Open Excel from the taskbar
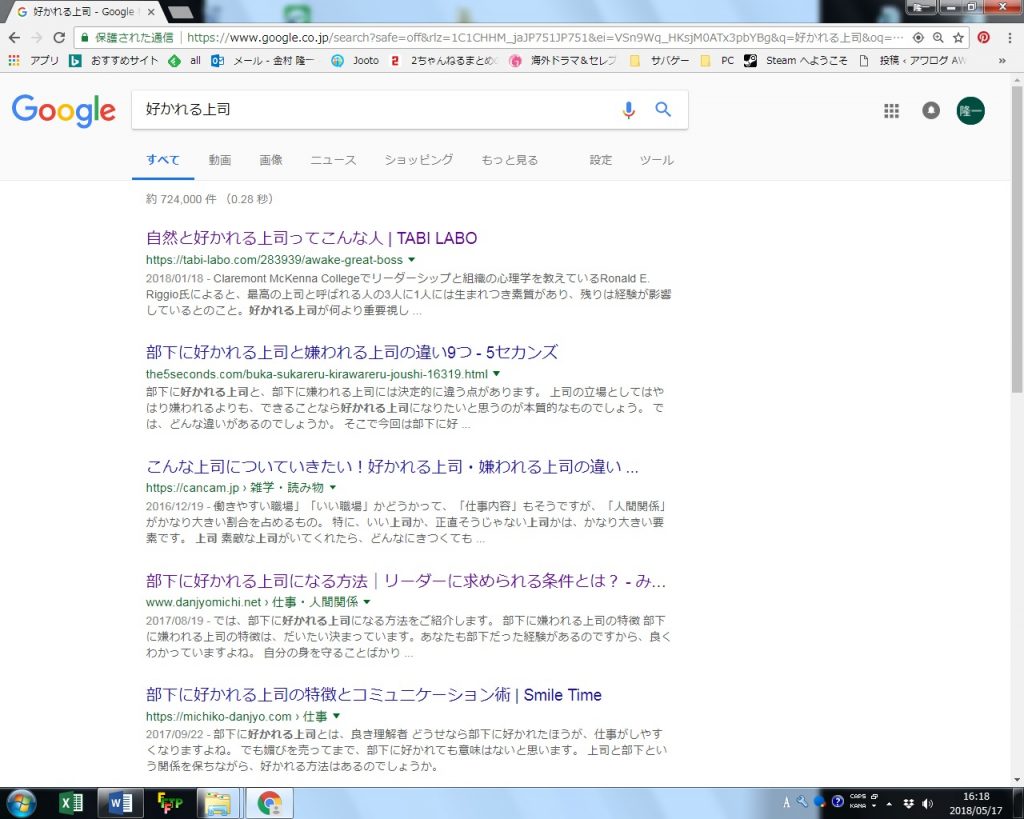The image size is (1024, 819). pyautogui.click(x=71, y=803)
